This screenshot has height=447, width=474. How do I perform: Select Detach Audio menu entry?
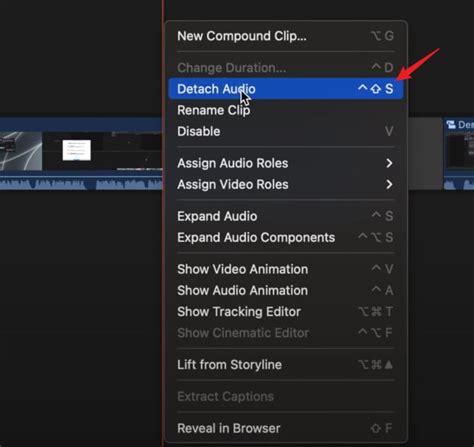point(286,89)
